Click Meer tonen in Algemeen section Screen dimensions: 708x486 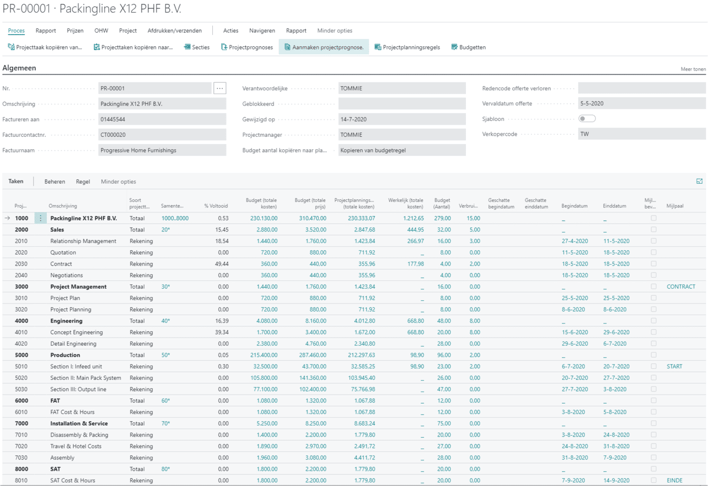click(x=693, y=69)
